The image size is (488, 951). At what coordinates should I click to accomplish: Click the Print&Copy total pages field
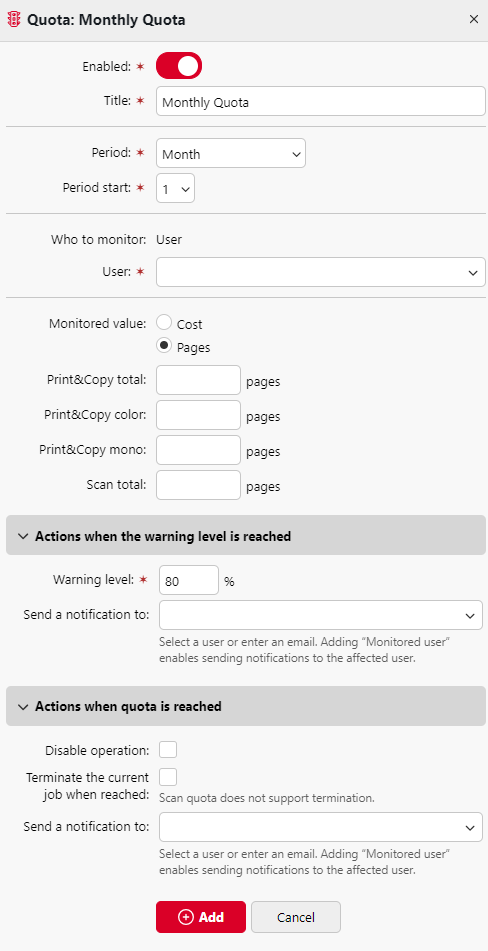point(198,380)
